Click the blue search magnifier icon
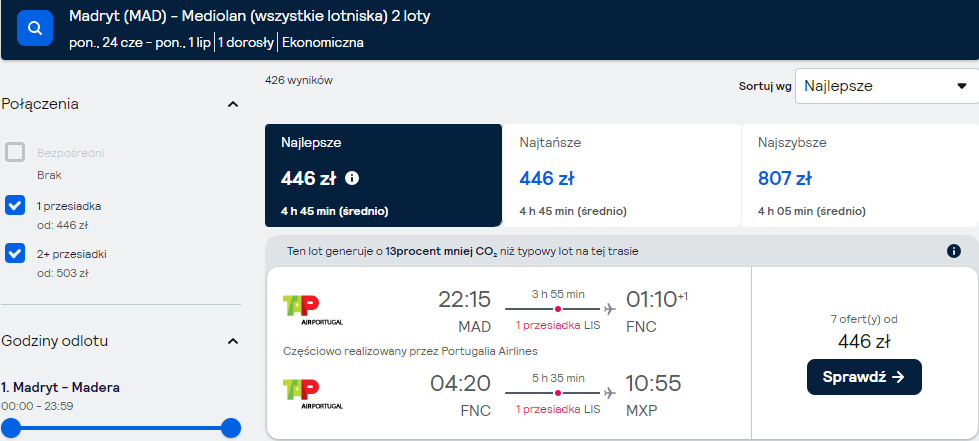This screenshot has width=979, height=441. tap(35, 28)
